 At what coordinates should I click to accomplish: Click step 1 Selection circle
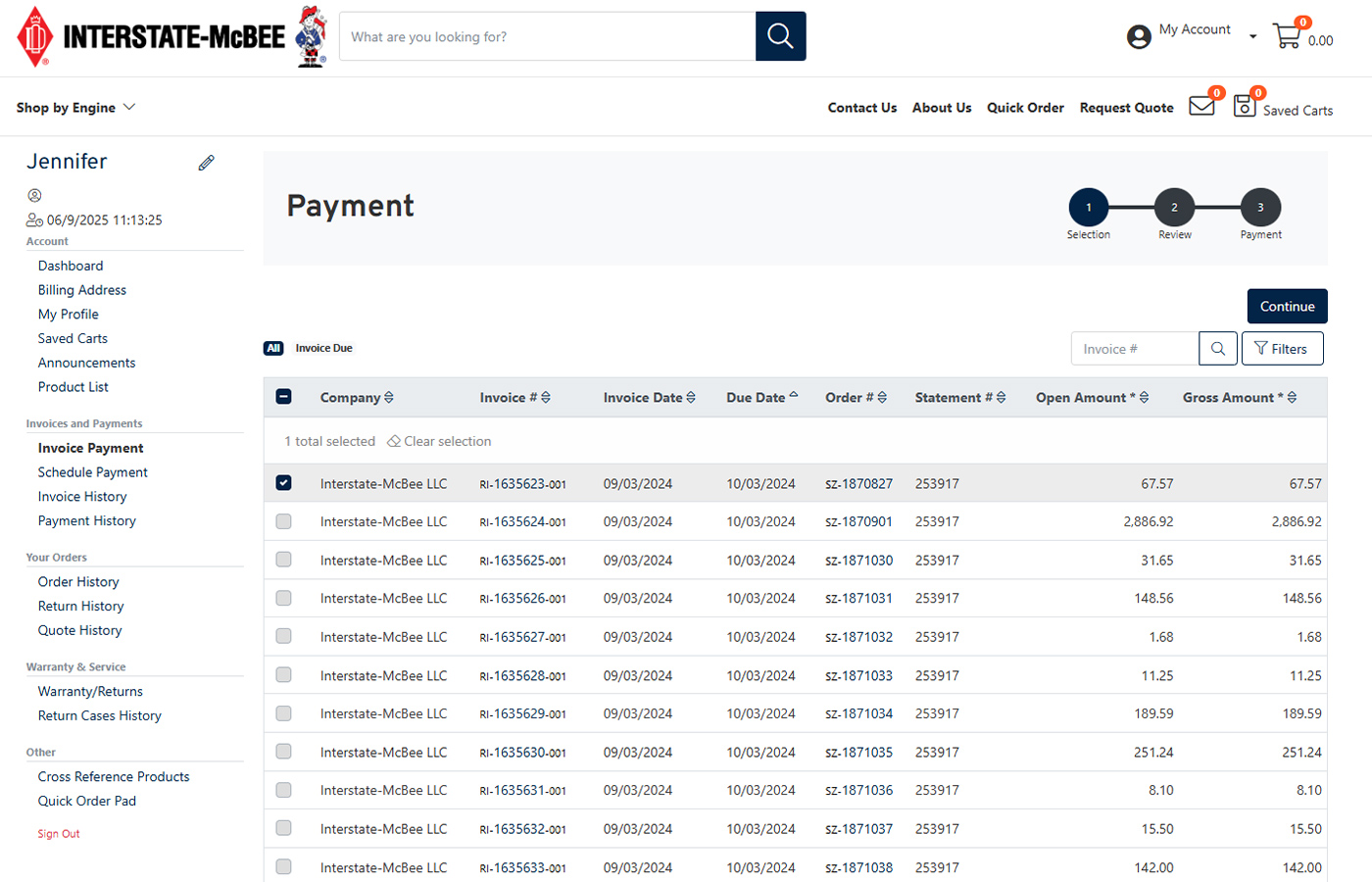point(1089,207)
